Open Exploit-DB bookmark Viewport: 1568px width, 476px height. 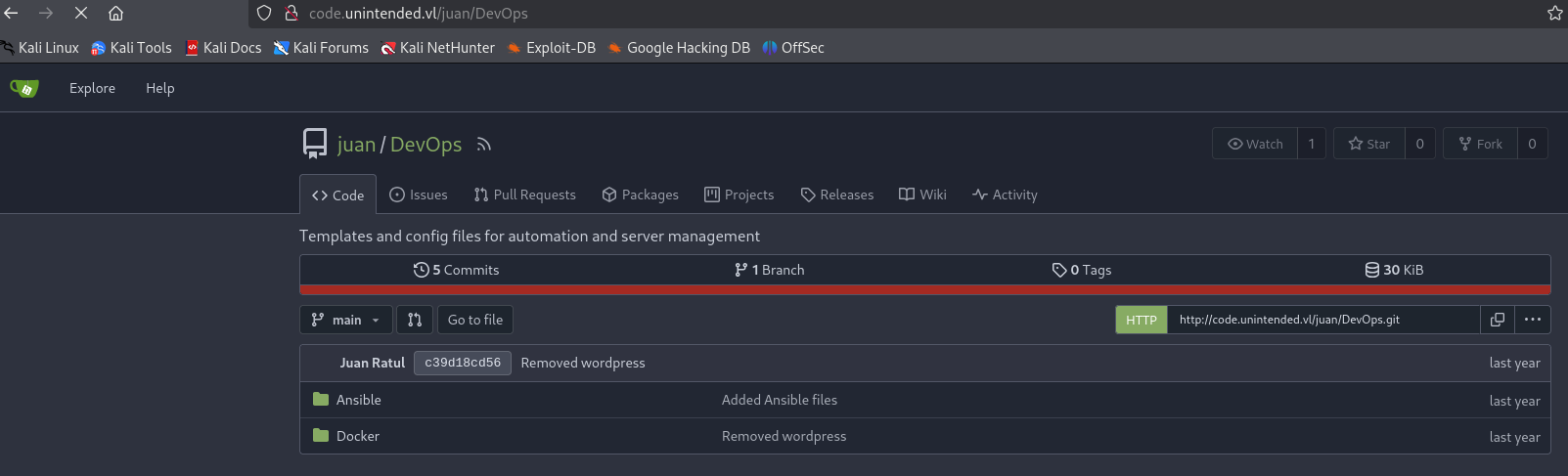tap(552, 47)
